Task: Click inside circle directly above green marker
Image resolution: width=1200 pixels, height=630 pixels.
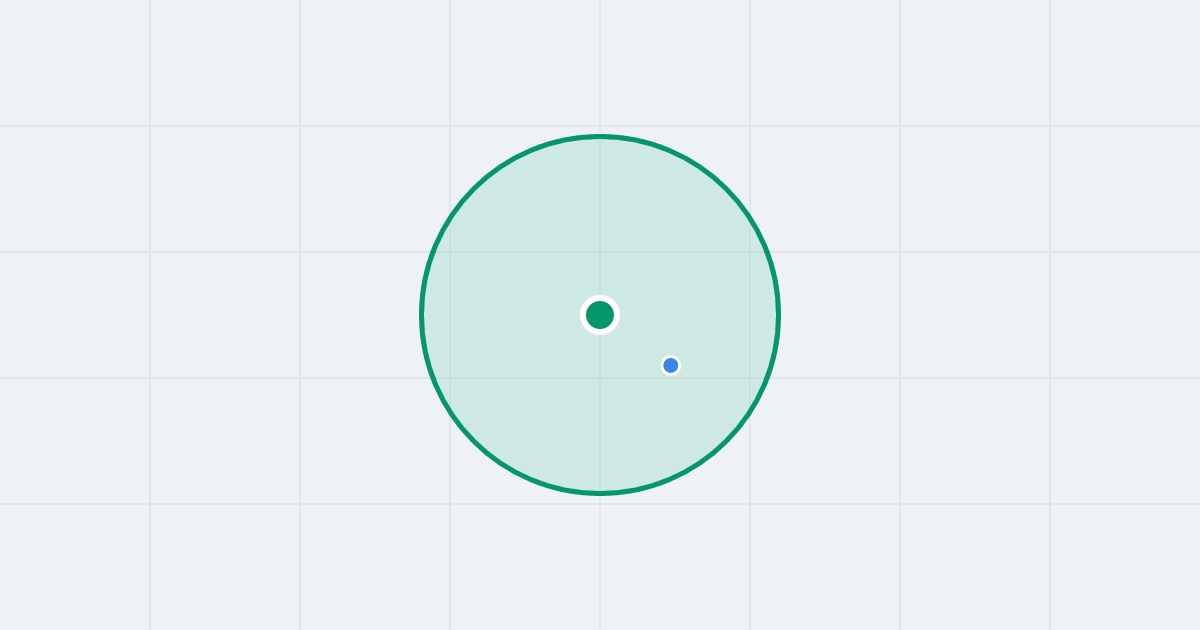Action: coord(600,220)
